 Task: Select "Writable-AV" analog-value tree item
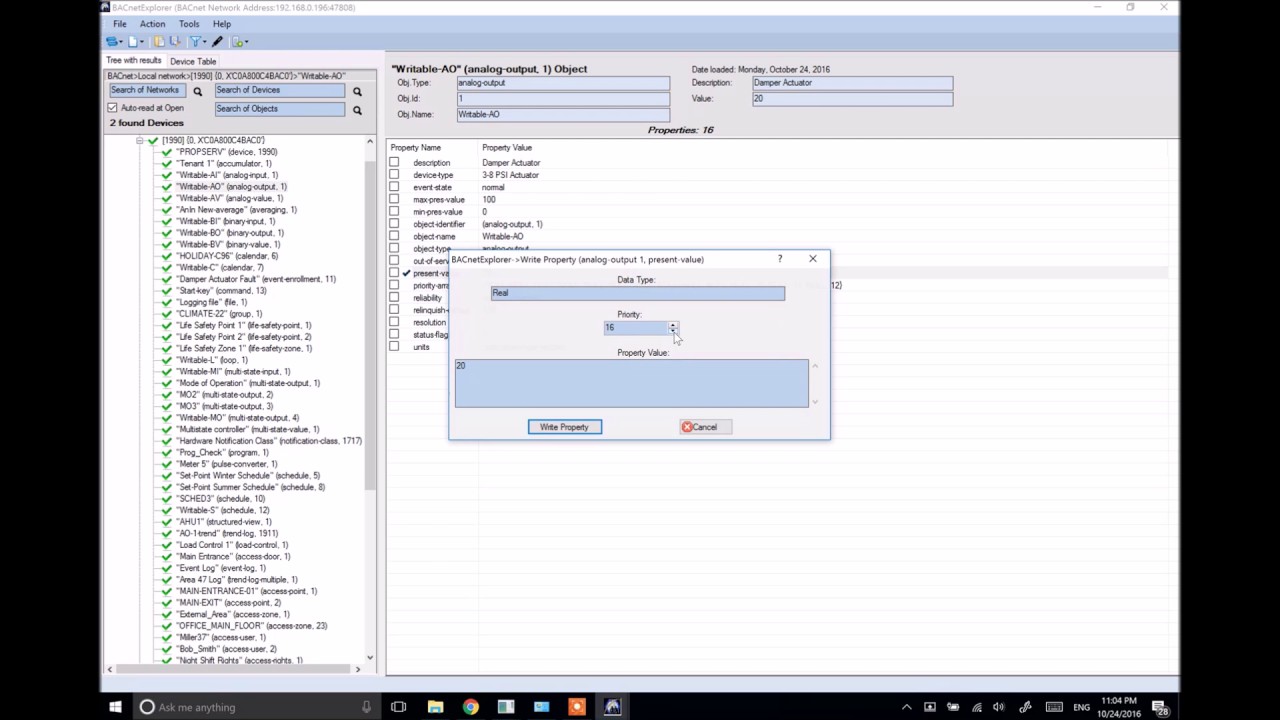pyautogui.click(x=229, y=198)
